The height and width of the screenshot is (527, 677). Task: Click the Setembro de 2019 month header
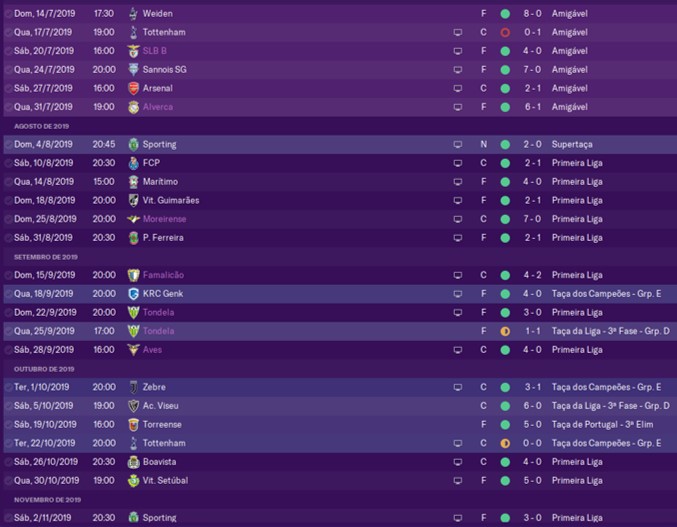pyautogui.click(x=47, y=257)
